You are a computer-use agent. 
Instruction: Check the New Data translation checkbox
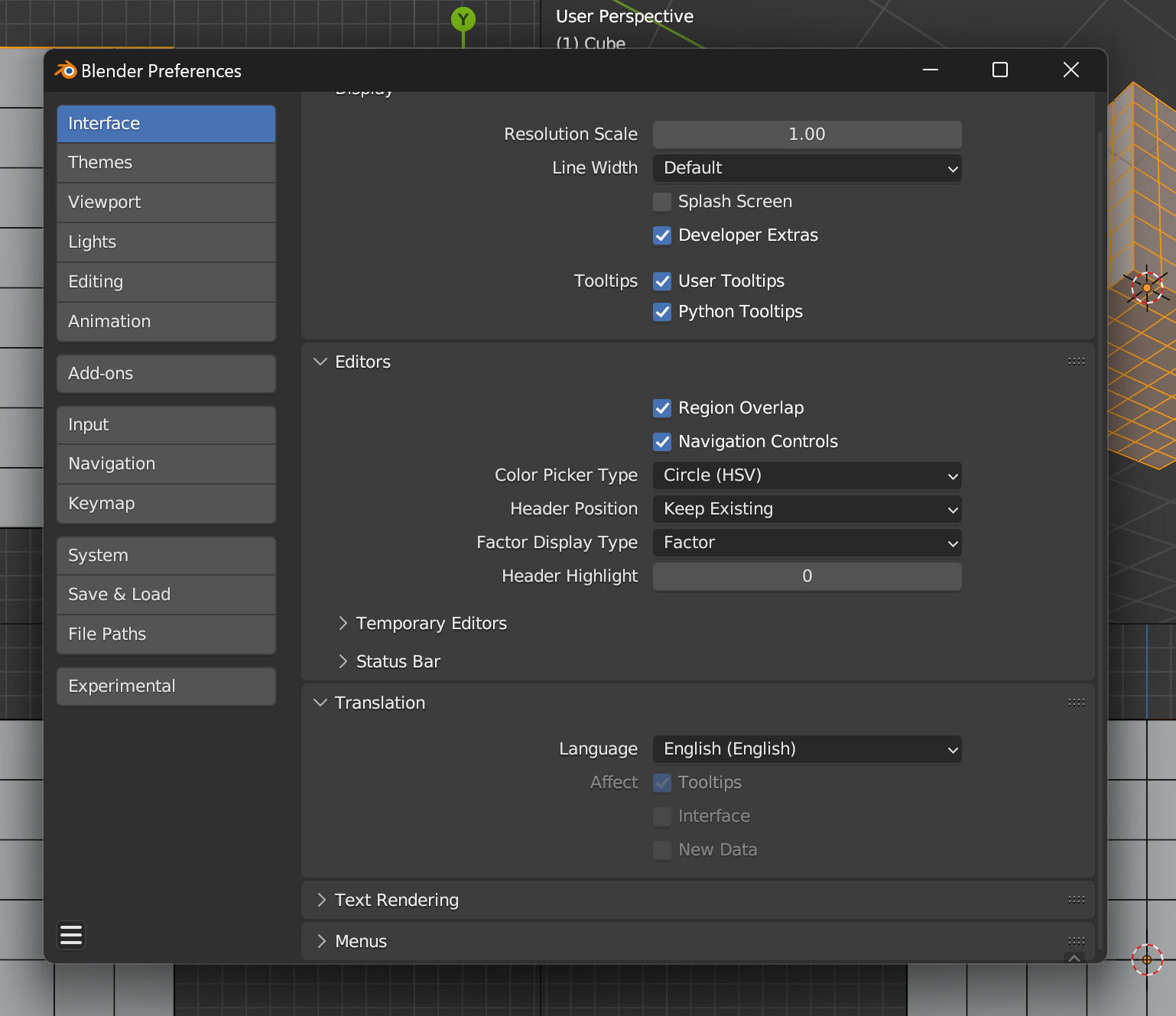tap(662, 850)
